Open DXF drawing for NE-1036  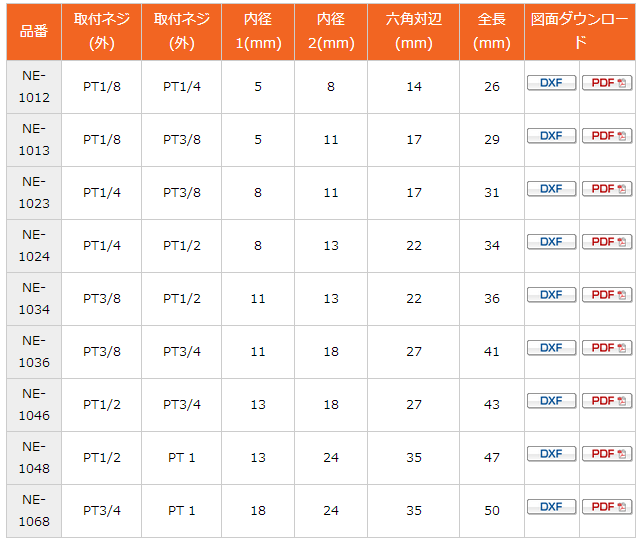click(x=551, y=348)
